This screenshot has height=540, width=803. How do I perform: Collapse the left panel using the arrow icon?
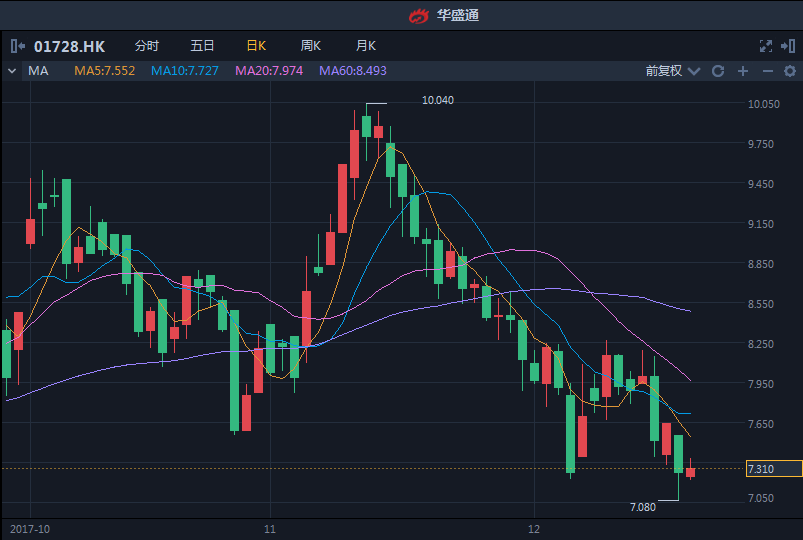pos(18,46)
